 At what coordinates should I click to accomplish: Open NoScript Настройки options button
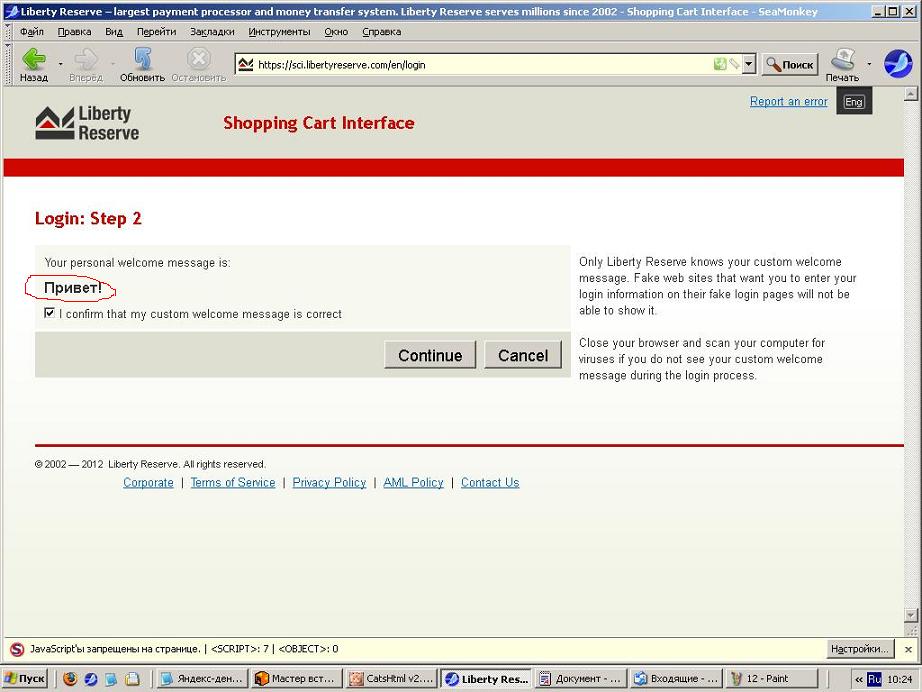859,649
